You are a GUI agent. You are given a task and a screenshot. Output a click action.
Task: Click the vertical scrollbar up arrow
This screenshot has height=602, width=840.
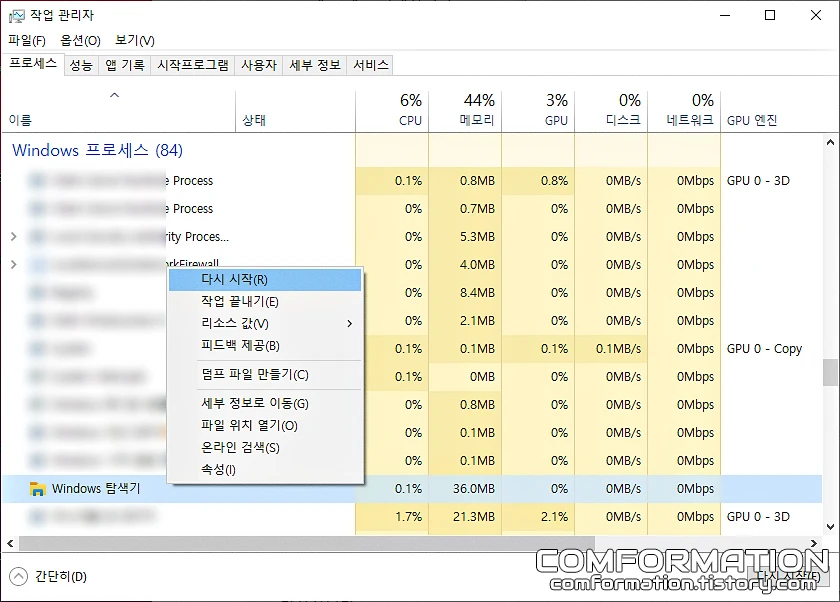click(x=830, y=142)
